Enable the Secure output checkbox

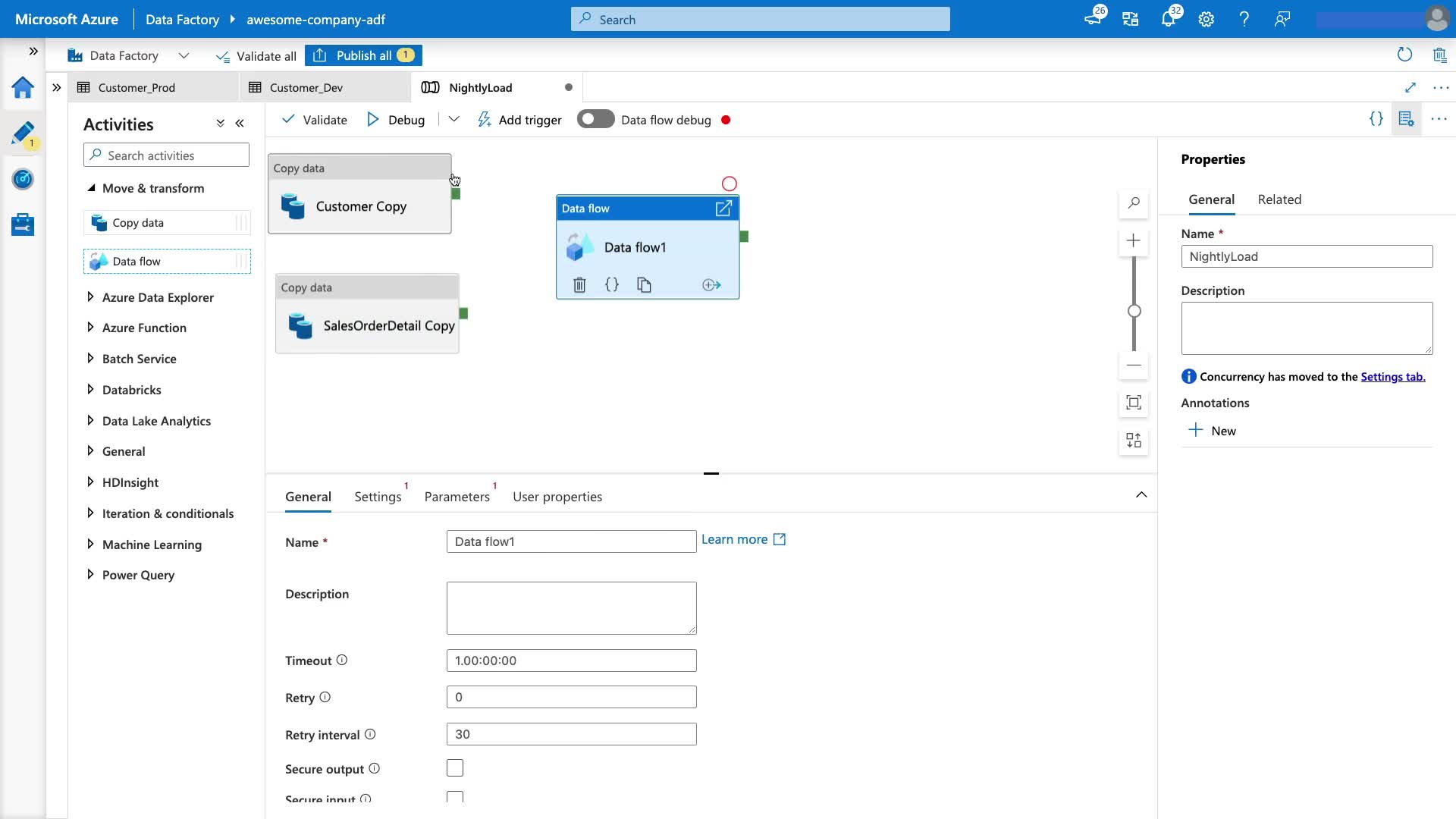point(455,768)
